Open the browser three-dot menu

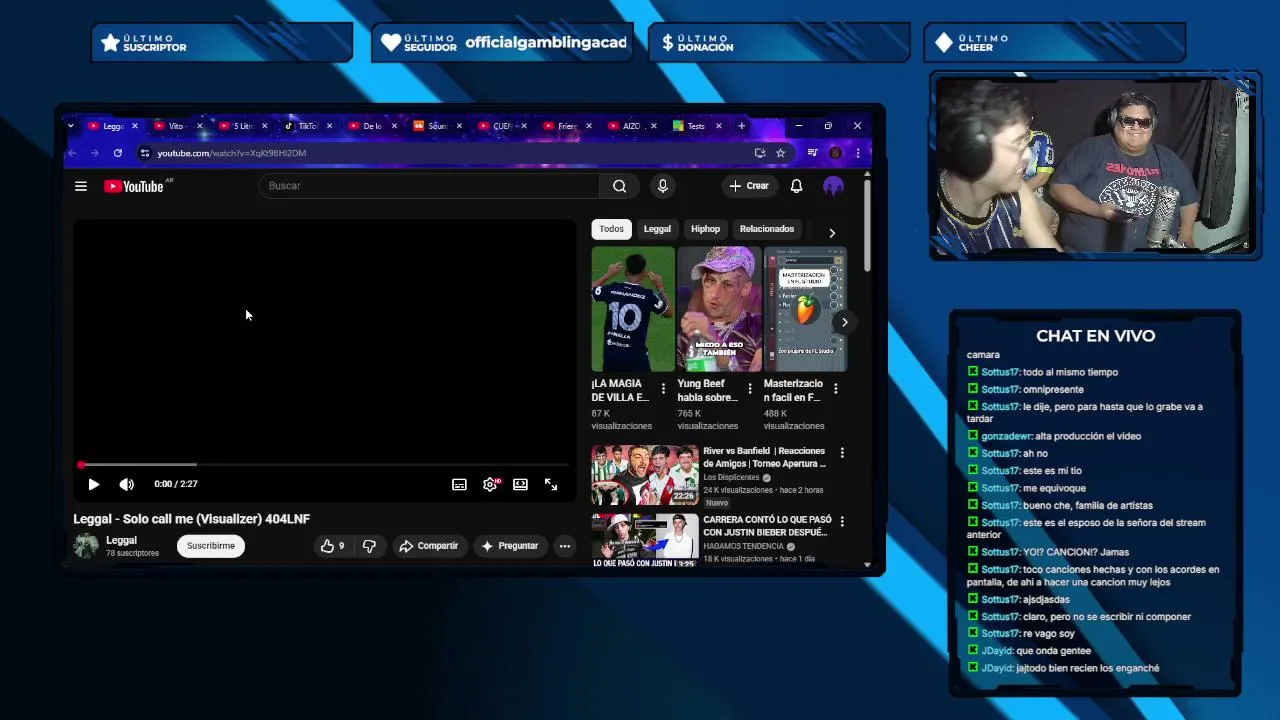pos(857,153)
